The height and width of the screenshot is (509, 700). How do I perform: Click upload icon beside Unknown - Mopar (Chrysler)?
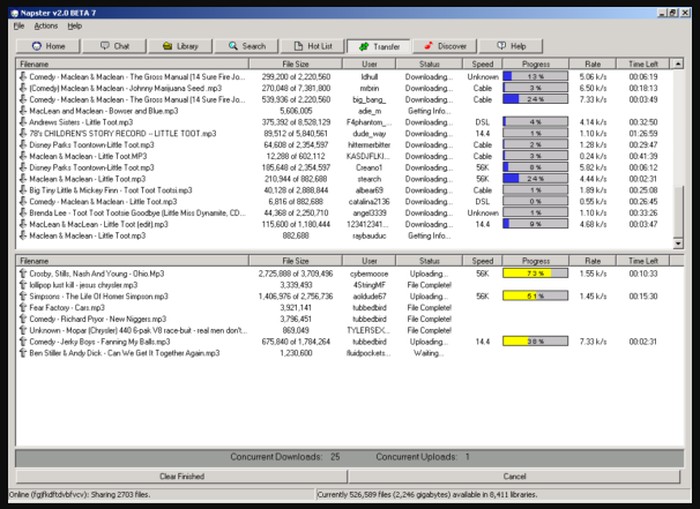click(23, 330)
